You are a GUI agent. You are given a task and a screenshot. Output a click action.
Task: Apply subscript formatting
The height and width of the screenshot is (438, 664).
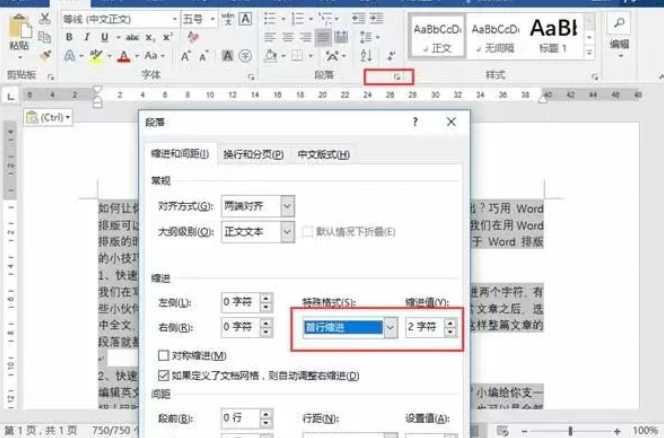tap(150, 37)
